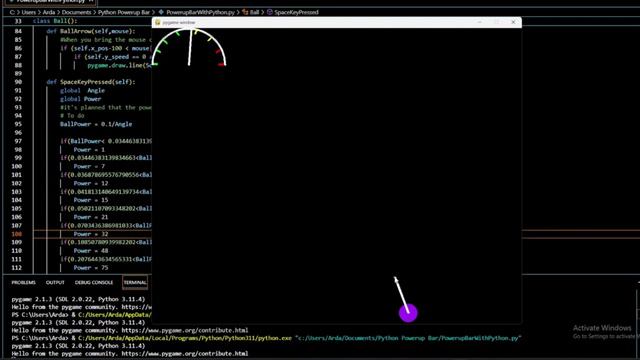Click highlighted line number 108 in the gutter

coord(17,234)
